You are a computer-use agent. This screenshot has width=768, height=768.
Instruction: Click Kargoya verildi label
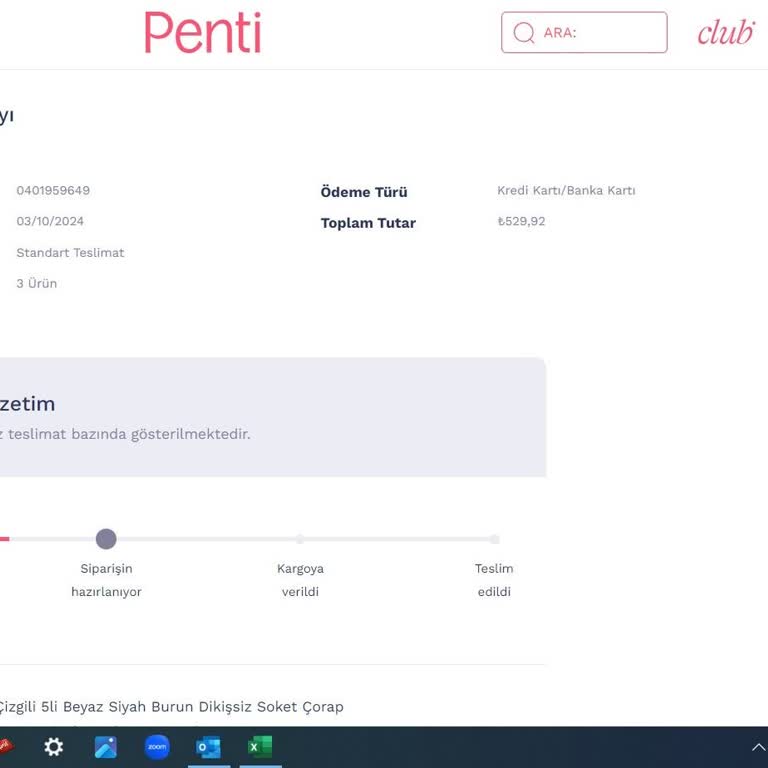(x=300, y=580)
